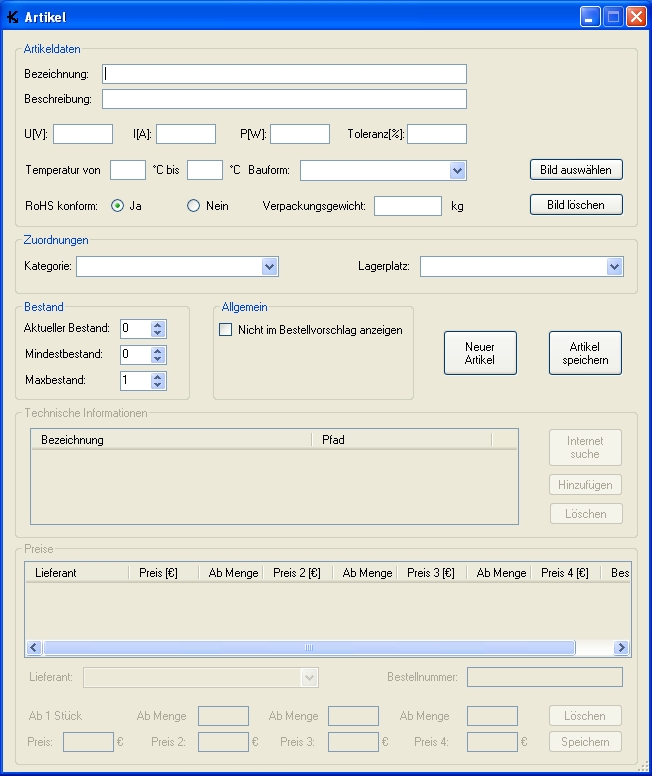Click the Preis 2 [€] column header

[298, 573]
